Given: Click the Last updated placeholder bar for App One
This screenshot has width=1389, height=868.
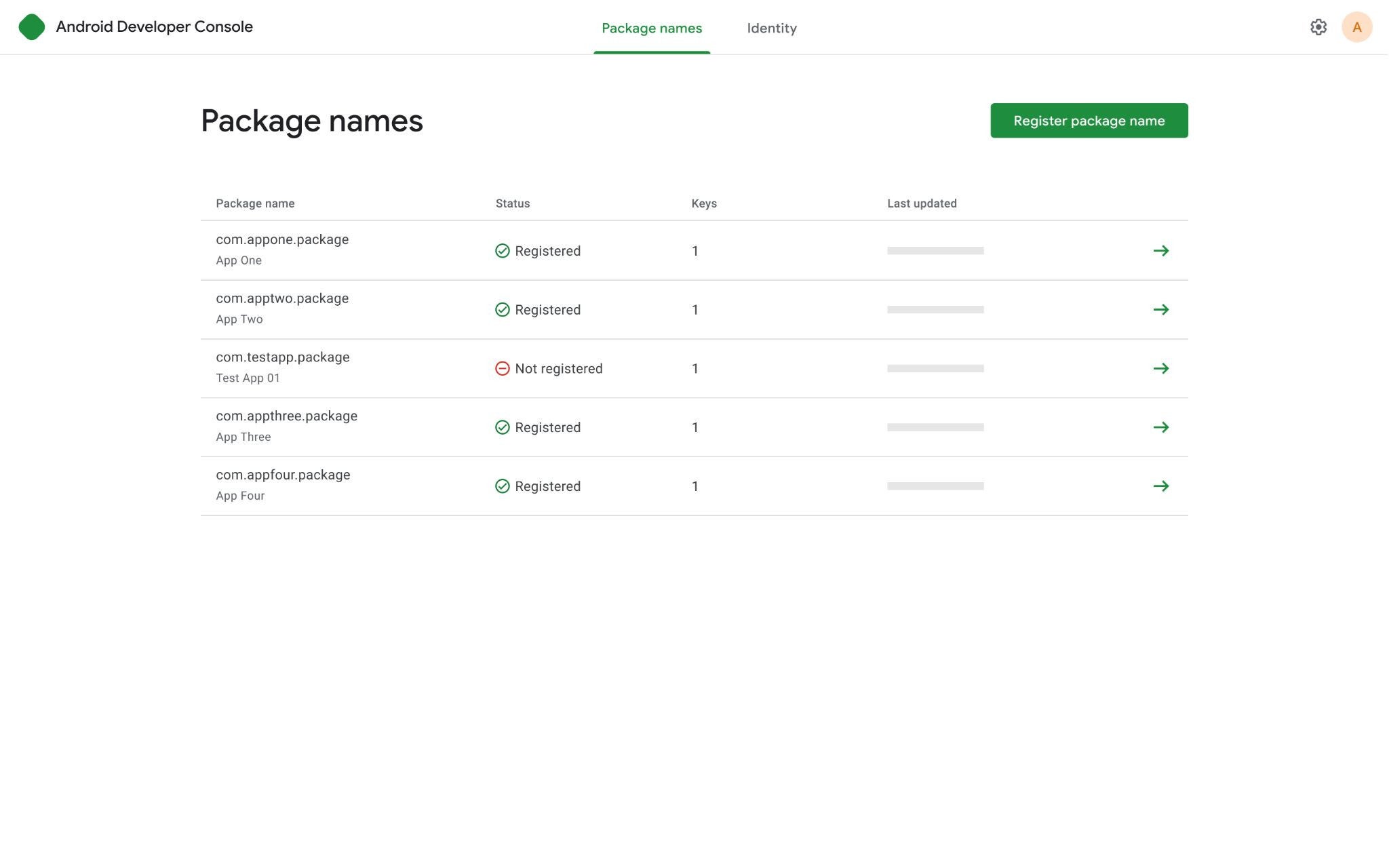Looking at the screenshot, I should tap(935, 249).
